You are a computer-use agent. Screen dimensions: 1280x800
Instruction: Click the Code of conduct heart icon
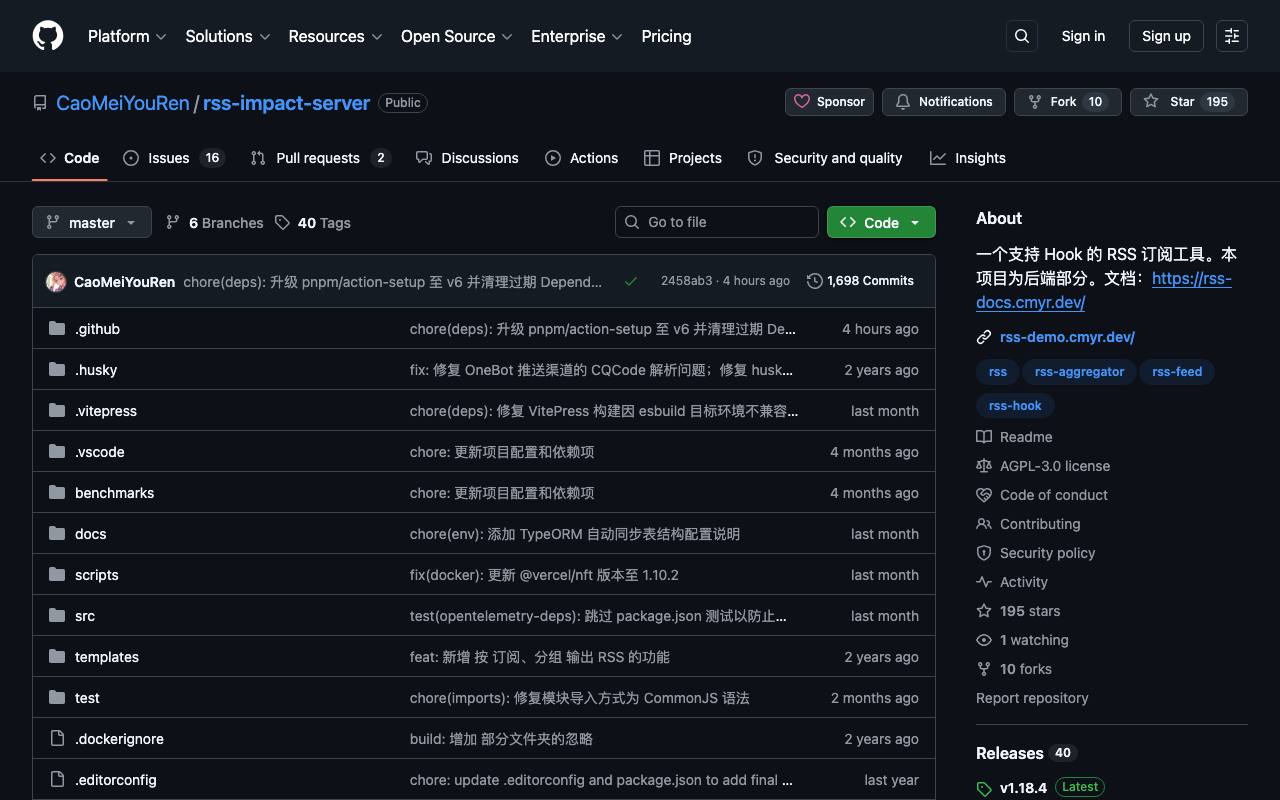(x=984, y=495)
